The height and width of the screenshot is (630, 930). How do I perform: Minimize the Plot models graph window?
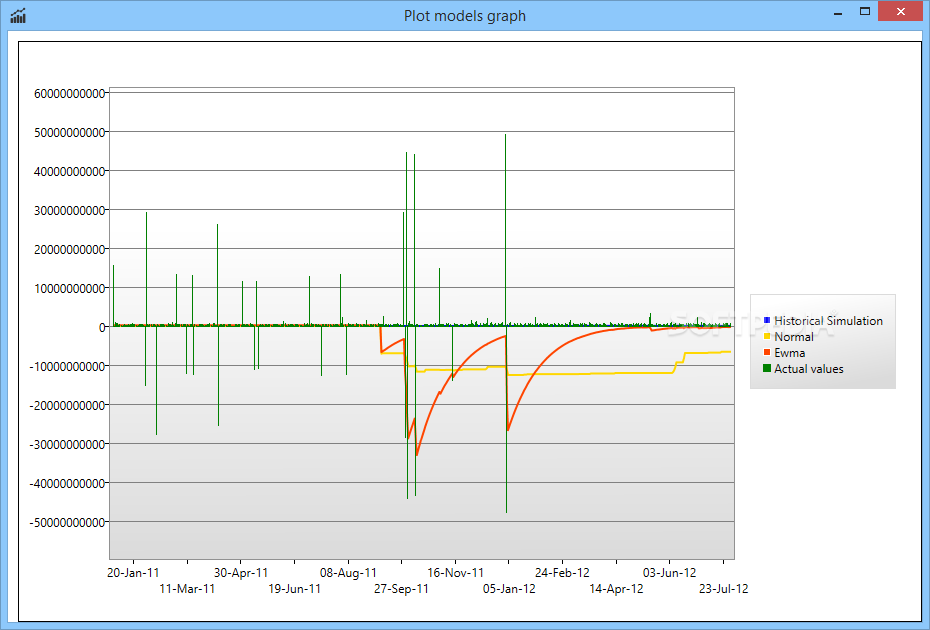[x=838, y=12]
